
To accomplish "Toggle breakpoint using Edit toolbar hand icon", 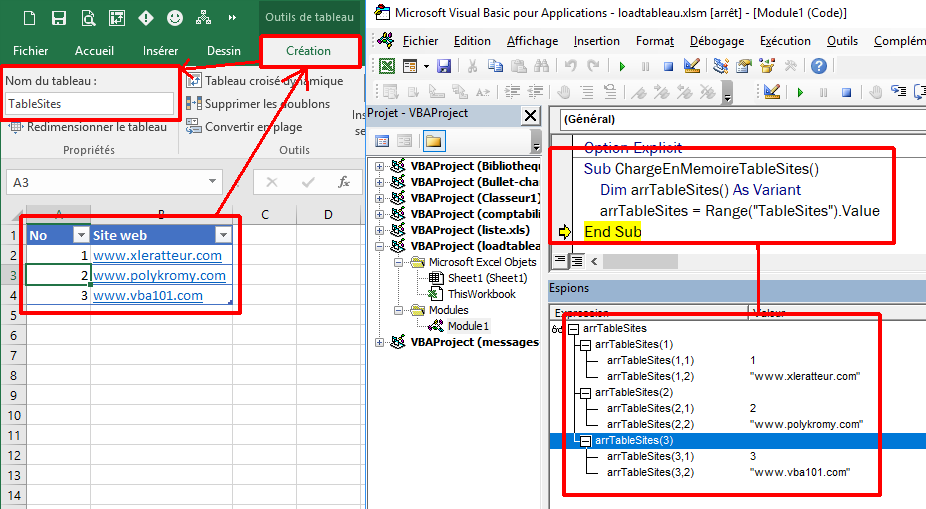I will pyautogui.click(x=564, y=92).
